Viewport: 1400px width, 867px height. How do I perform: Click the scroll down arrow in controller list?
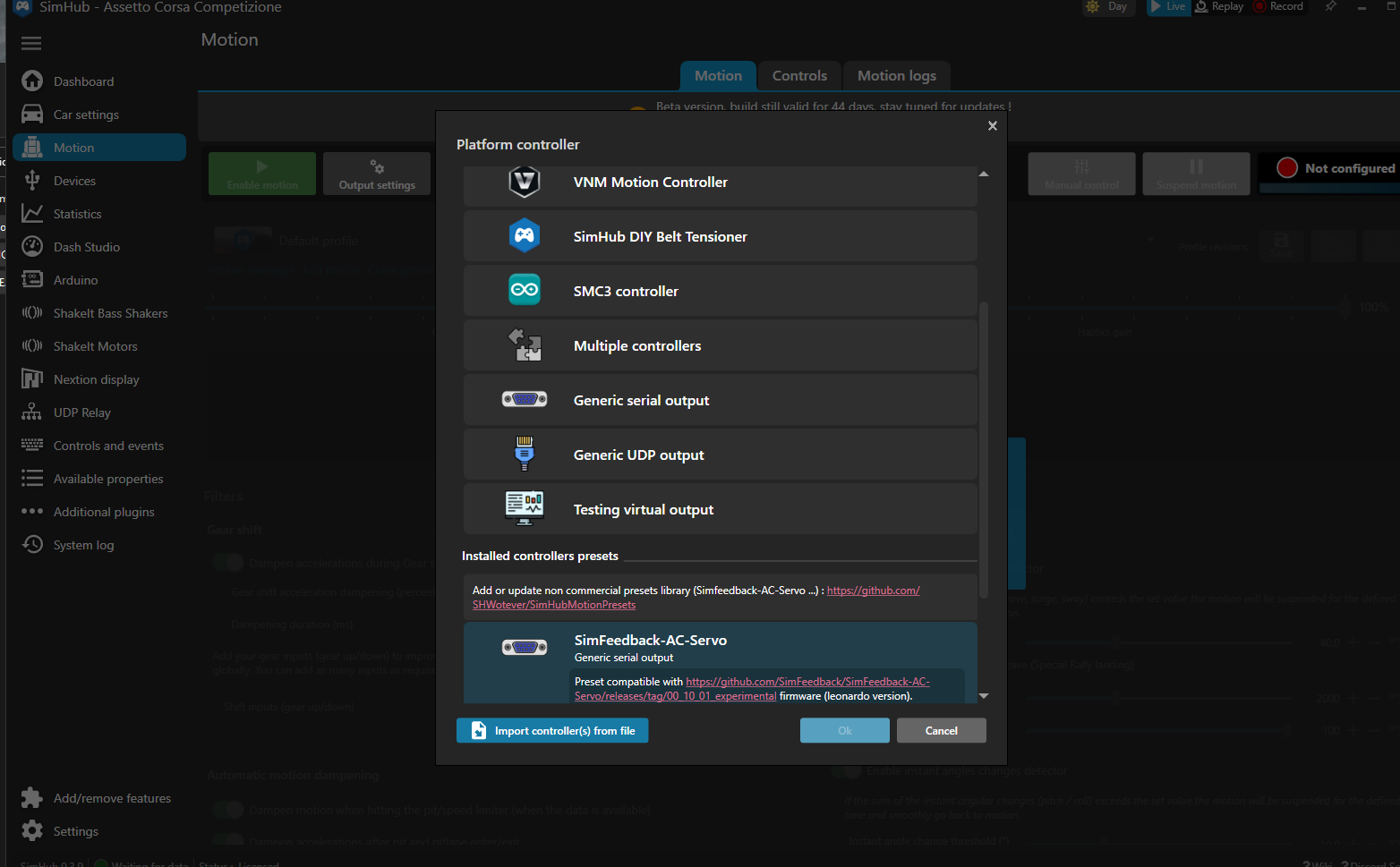click(984, 695)
